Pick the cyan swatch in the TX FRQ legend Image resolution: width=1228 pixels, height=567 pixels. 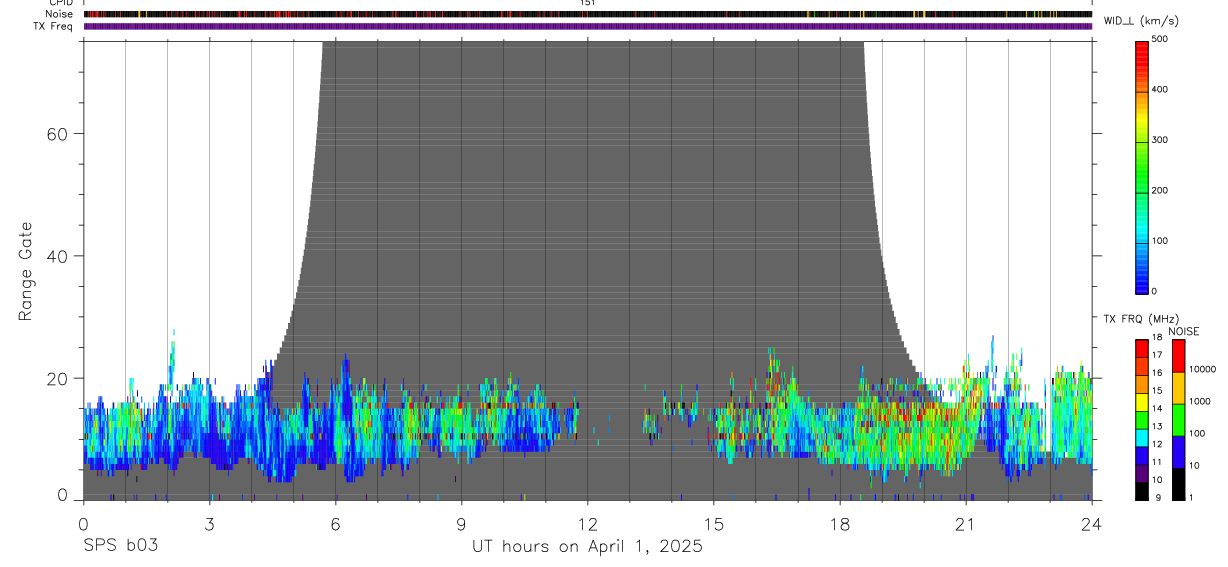(x=1142, y=436)
